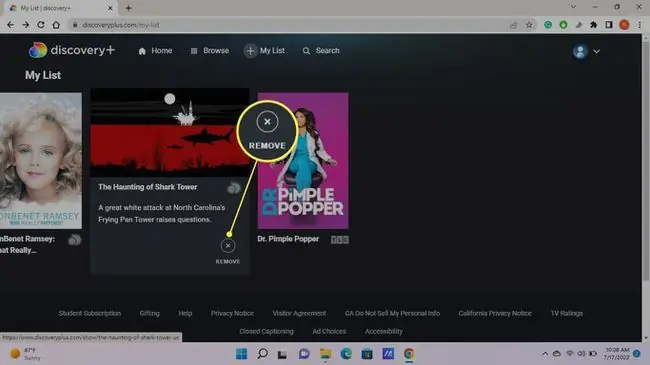Open CA Do Not Sell My Personal Info link
The width and height of the screenshot is (650, 365).
392,313
